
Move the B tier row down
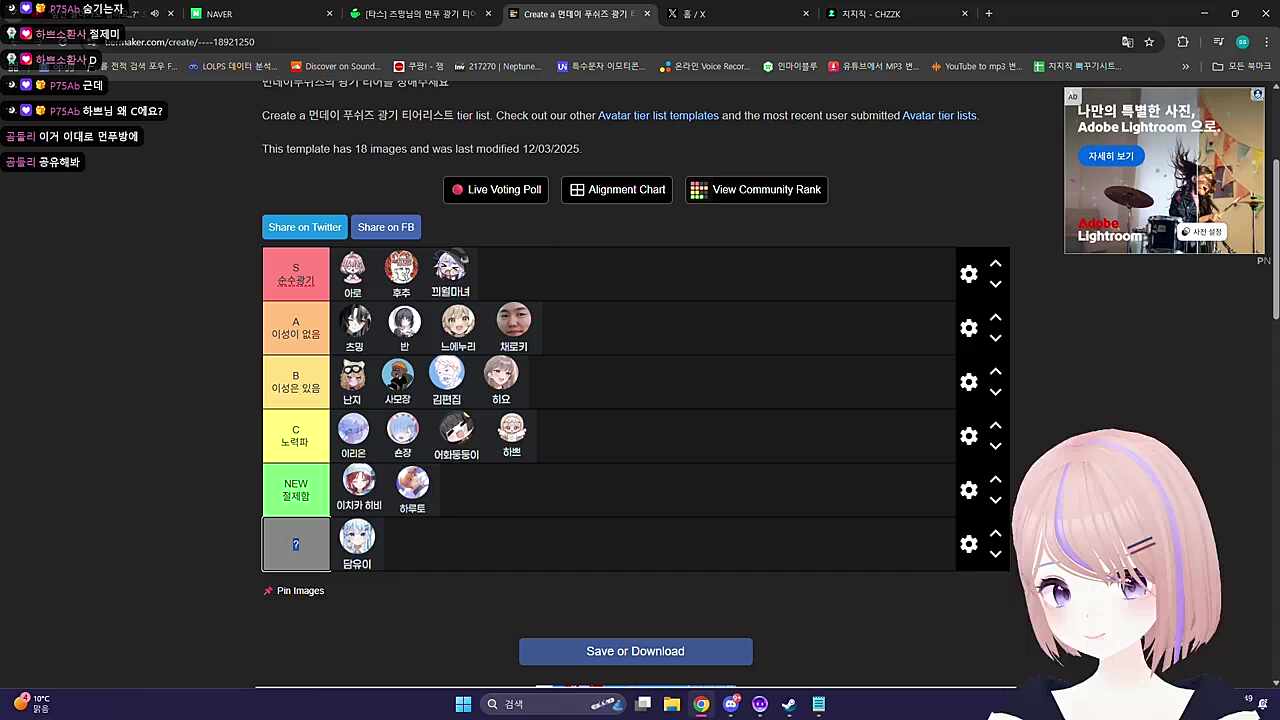point(995,392)
